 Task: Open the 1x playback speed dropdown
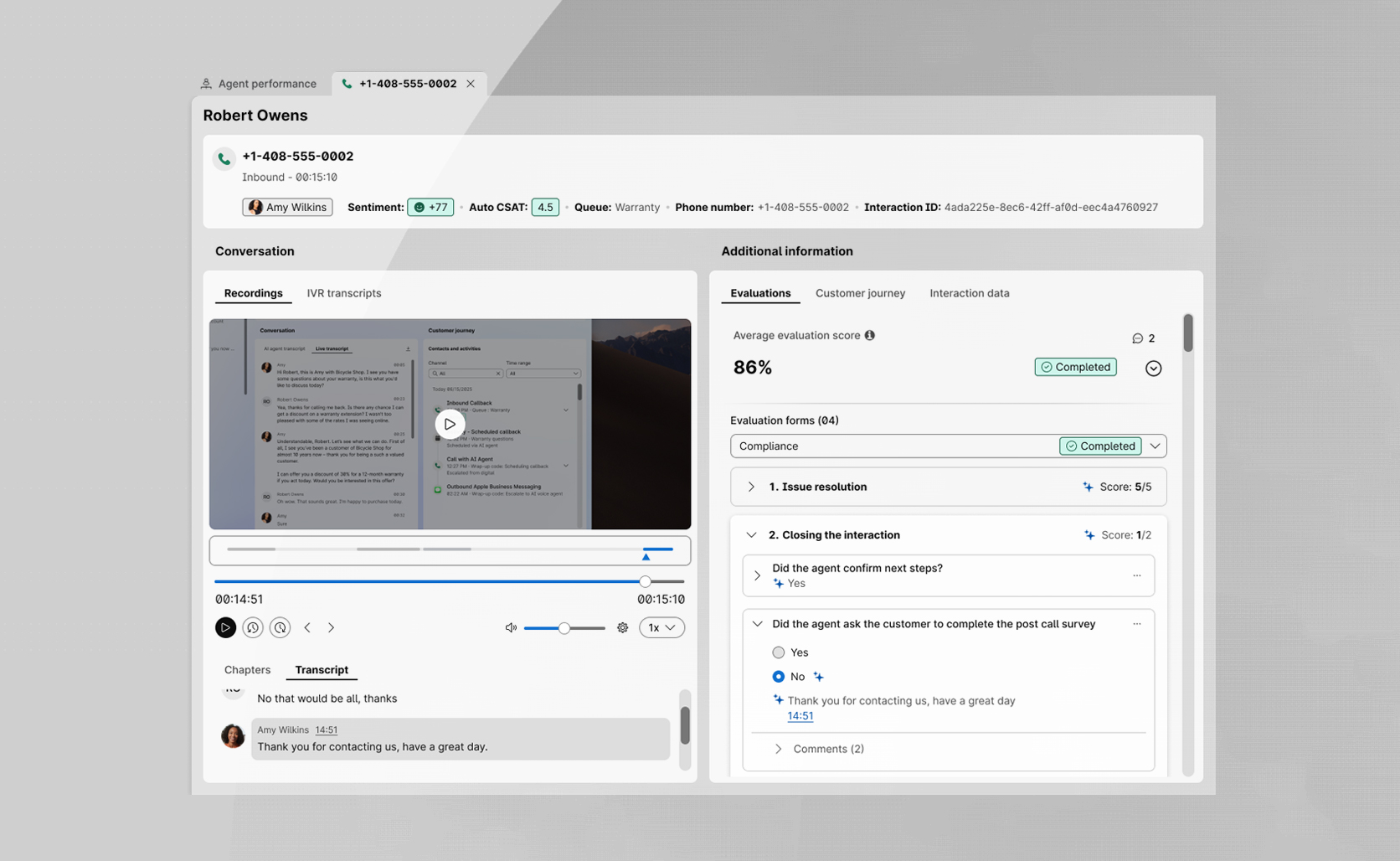tap(661, 627)
